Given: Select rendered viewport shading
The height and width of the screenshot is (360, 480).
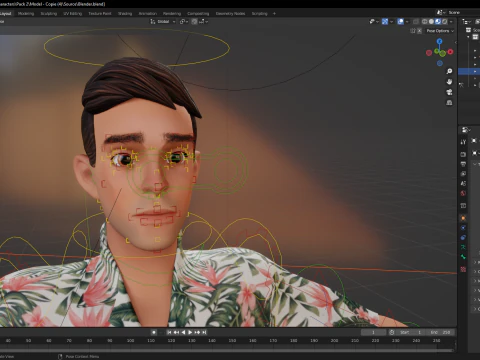Looking at the screenshot, I should 445,22.
